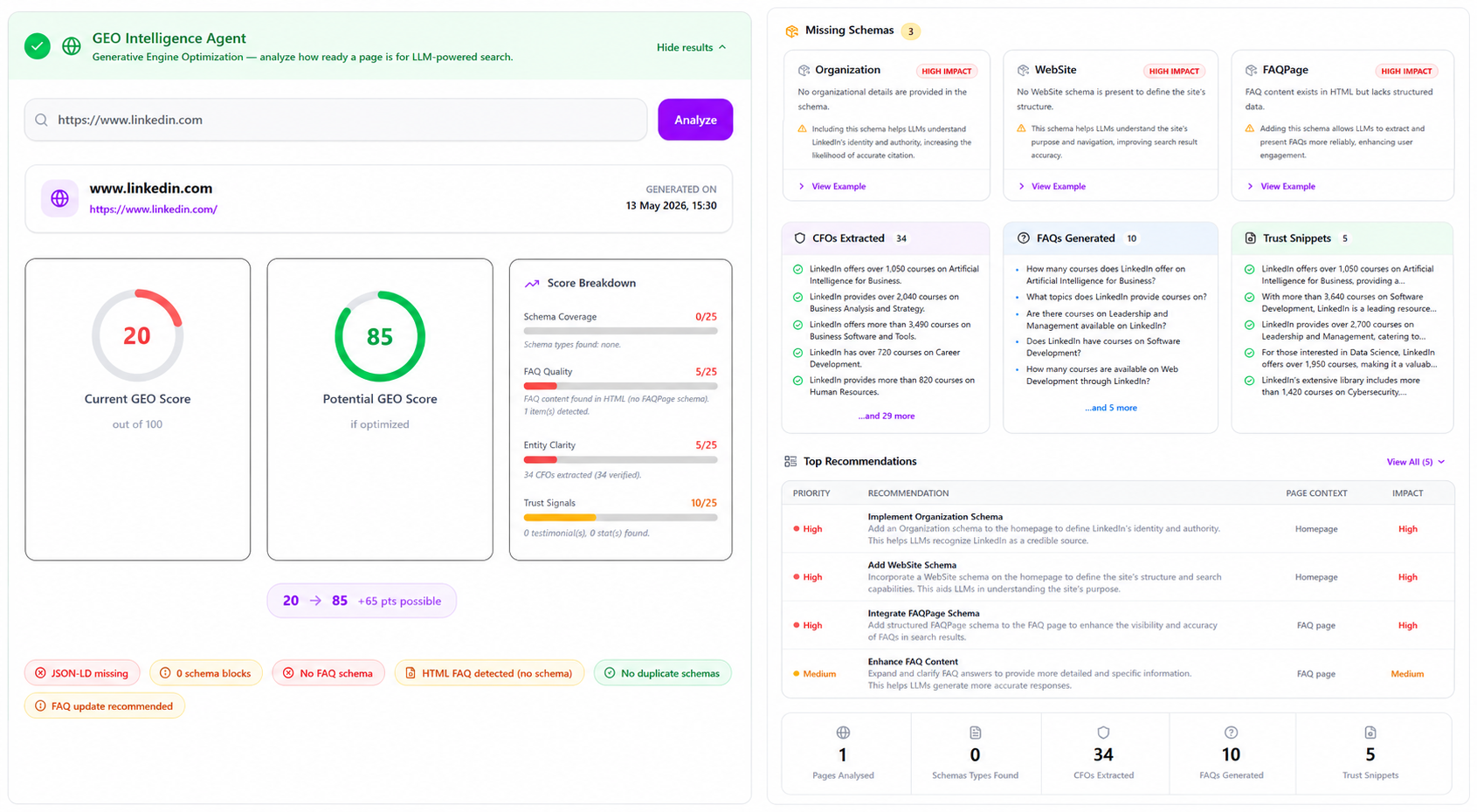The width and height of the screenshot is (1477, 812).
Task: Click the IMPACT column header
Action: pyautogui.click(x=1407, y=493)
